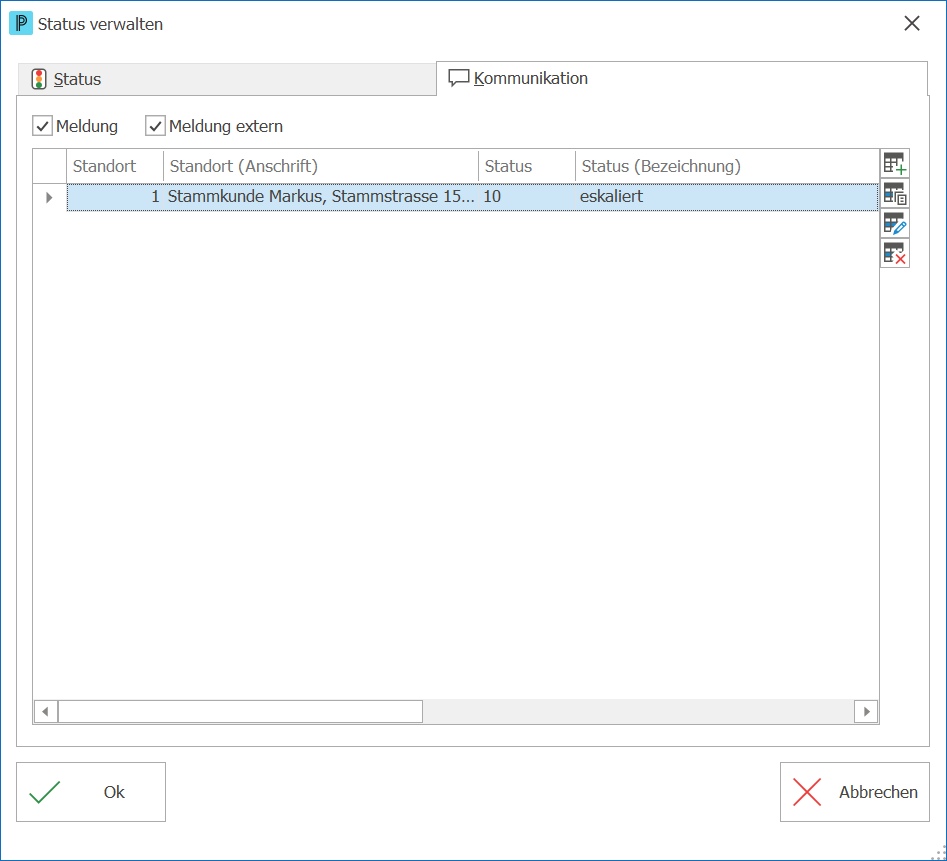Click the horizontal scrollbar right arrow

[x=866, y=712]
